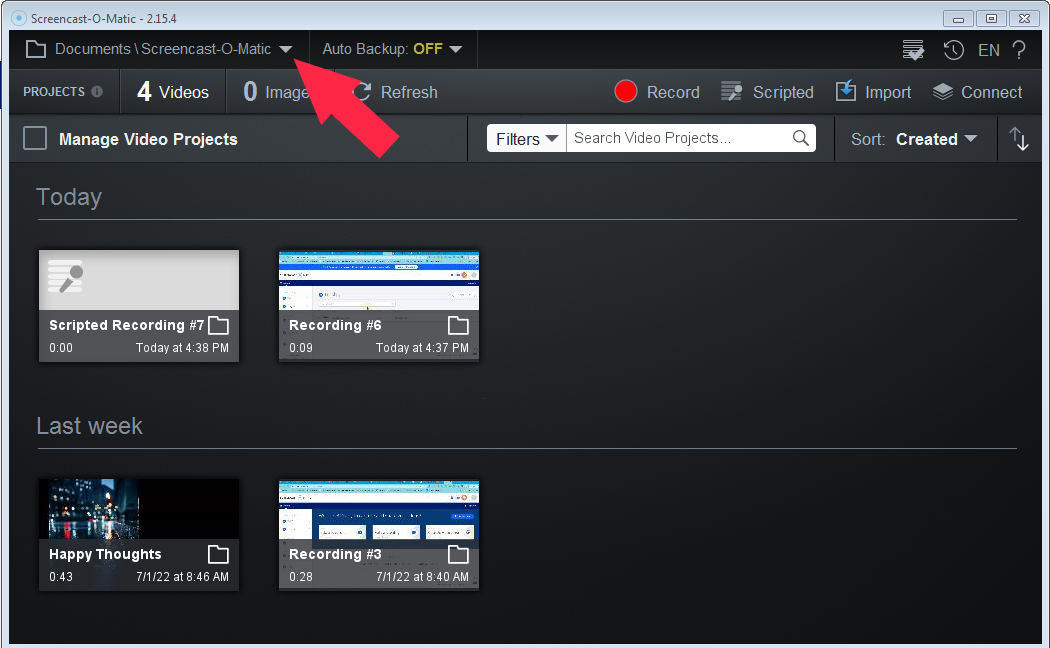Screen dimensions: 1050x648
Task: Click the '7/1/22 at 8:46 AM' timestamp
Action: click(182, 577)
